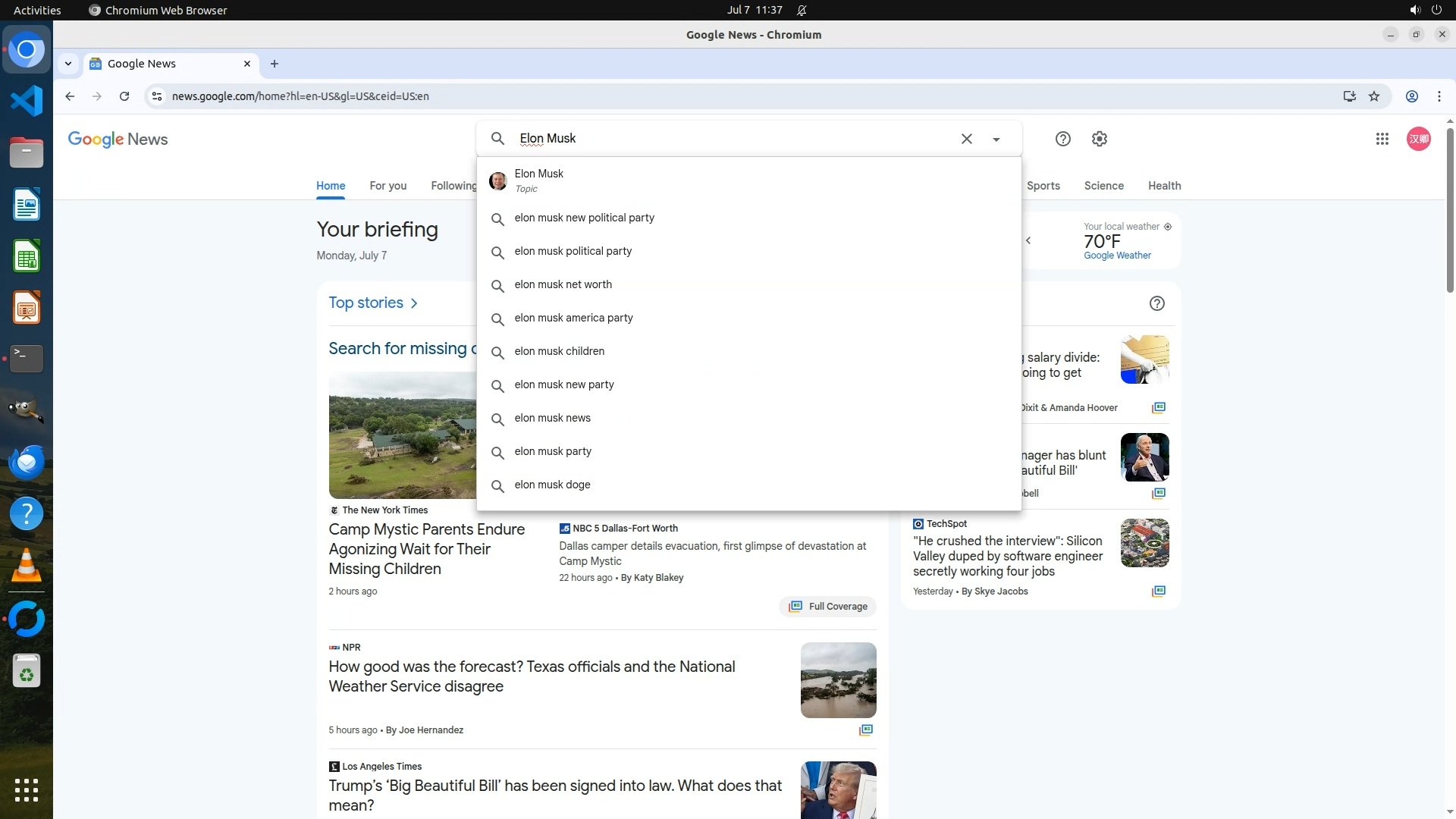Image resolution: width=1456 pixels, height=819 pixels.
Task: Switch to the Science tab
Action: click(x=1103, y=186)
